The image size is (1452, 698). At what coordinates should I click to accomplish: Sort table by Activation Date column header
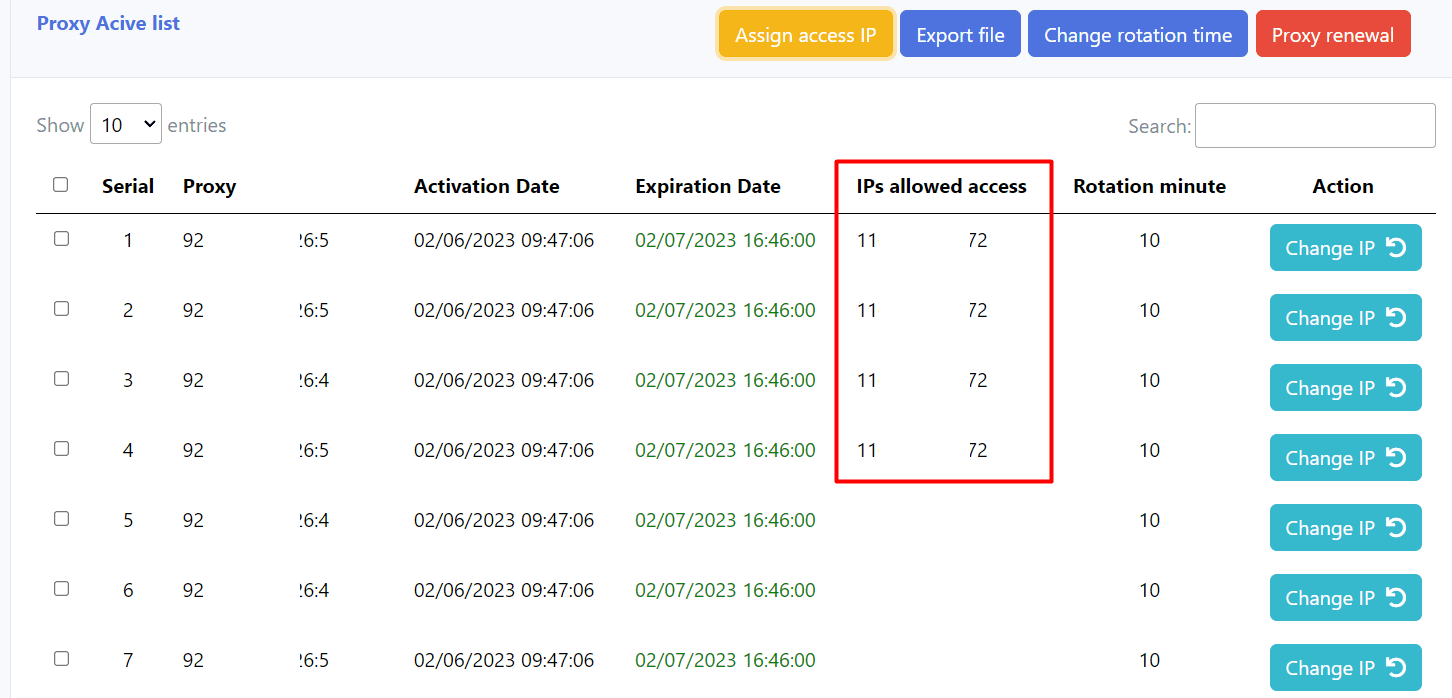pos(486,186)
